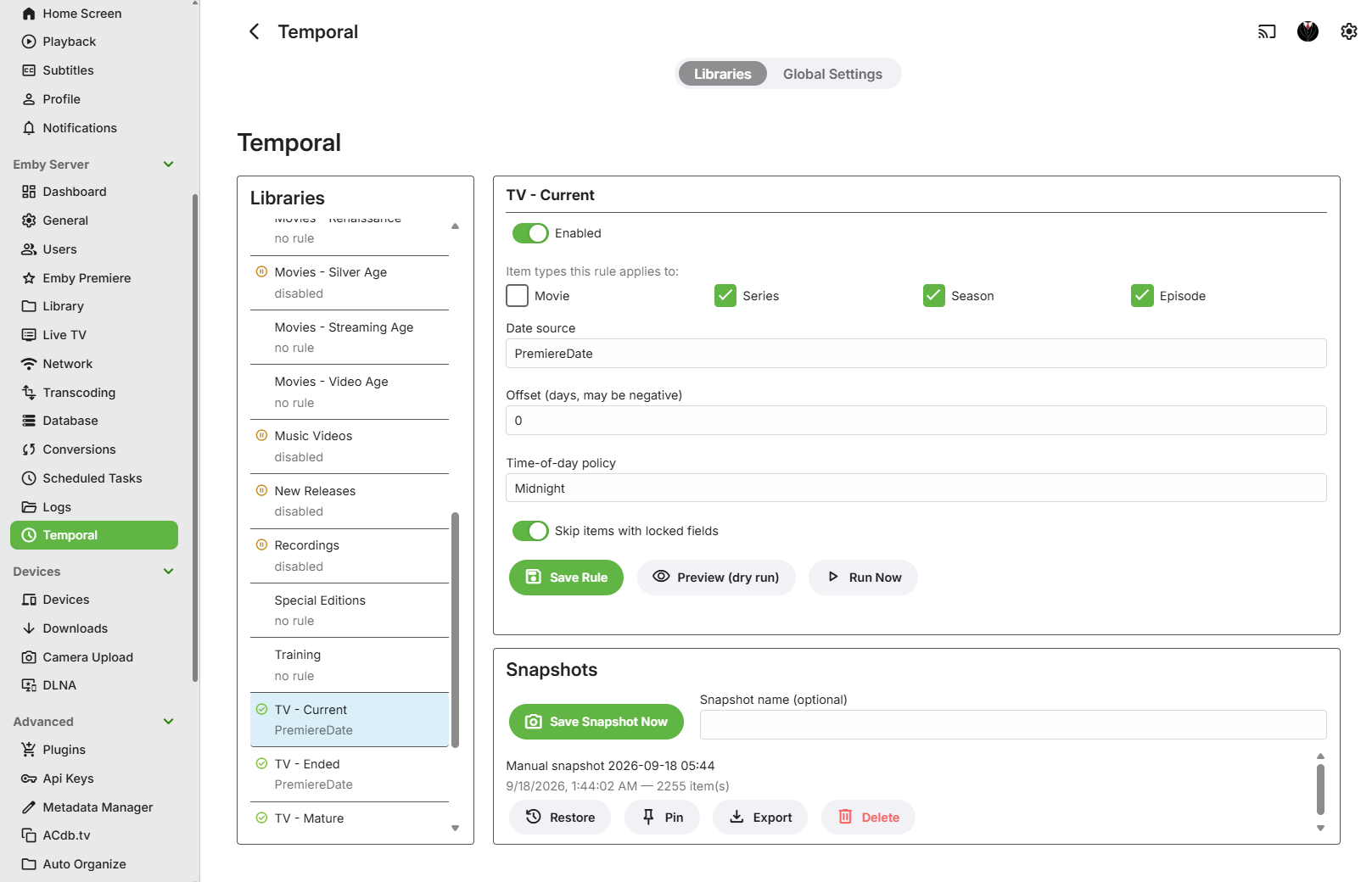
Task: Open the user avatar menu
Action: click(1308, 32)
